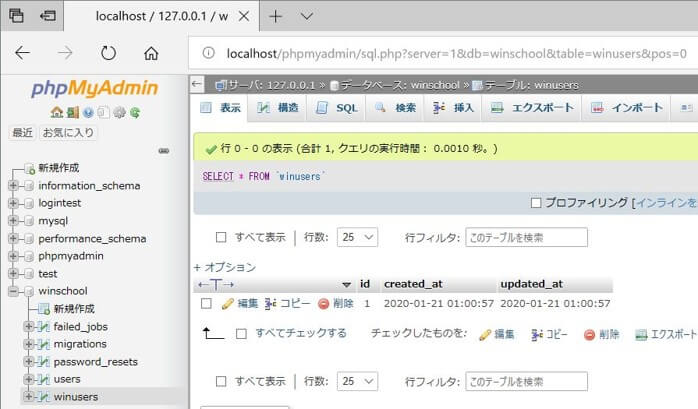Click the upper table filter input field
The image size is (698, 409).
pyautogui.click(x=527, y=237)
